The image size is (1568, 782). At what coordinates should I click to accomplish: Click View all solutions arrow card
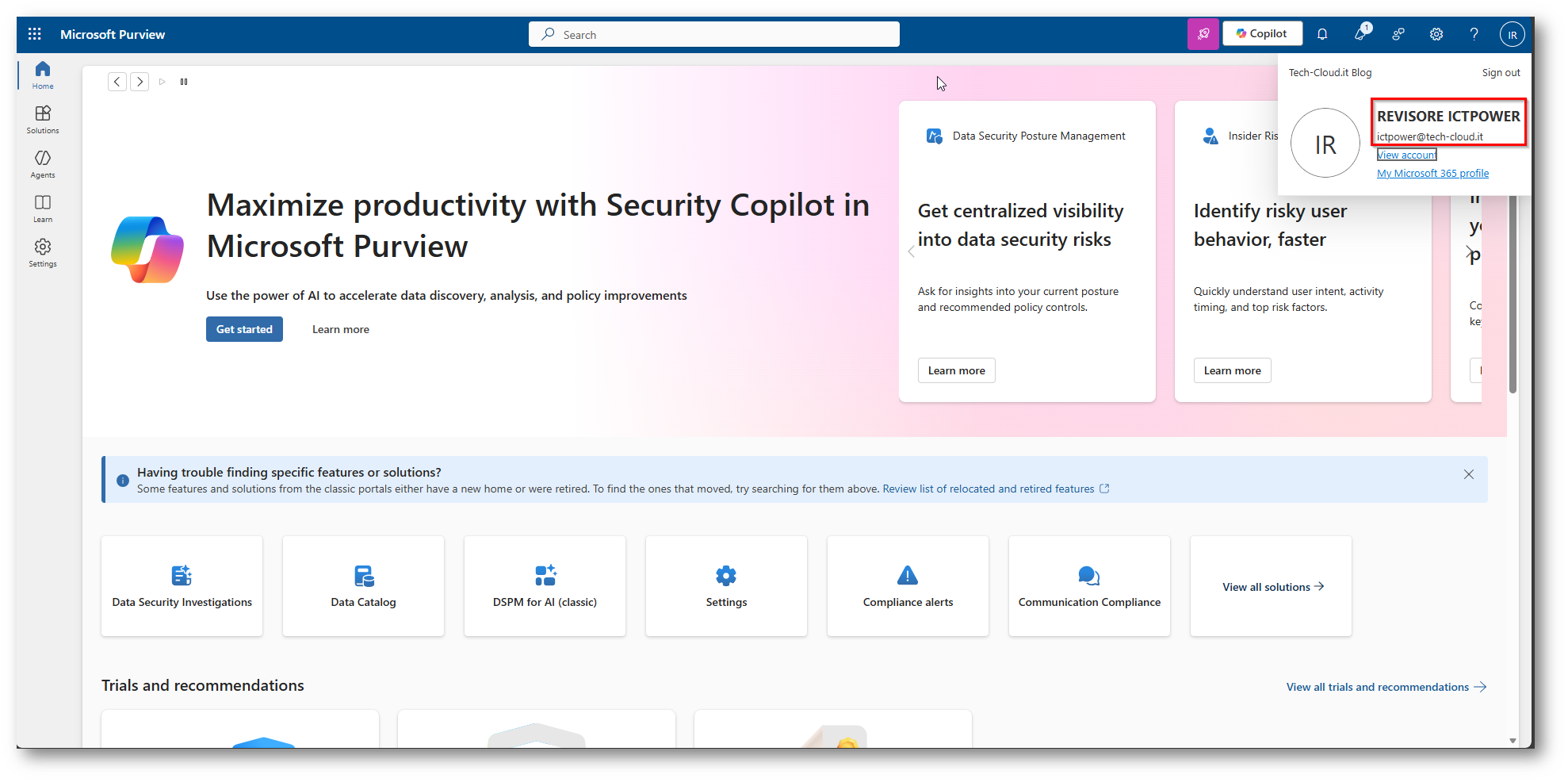[x=1271, y=587]
